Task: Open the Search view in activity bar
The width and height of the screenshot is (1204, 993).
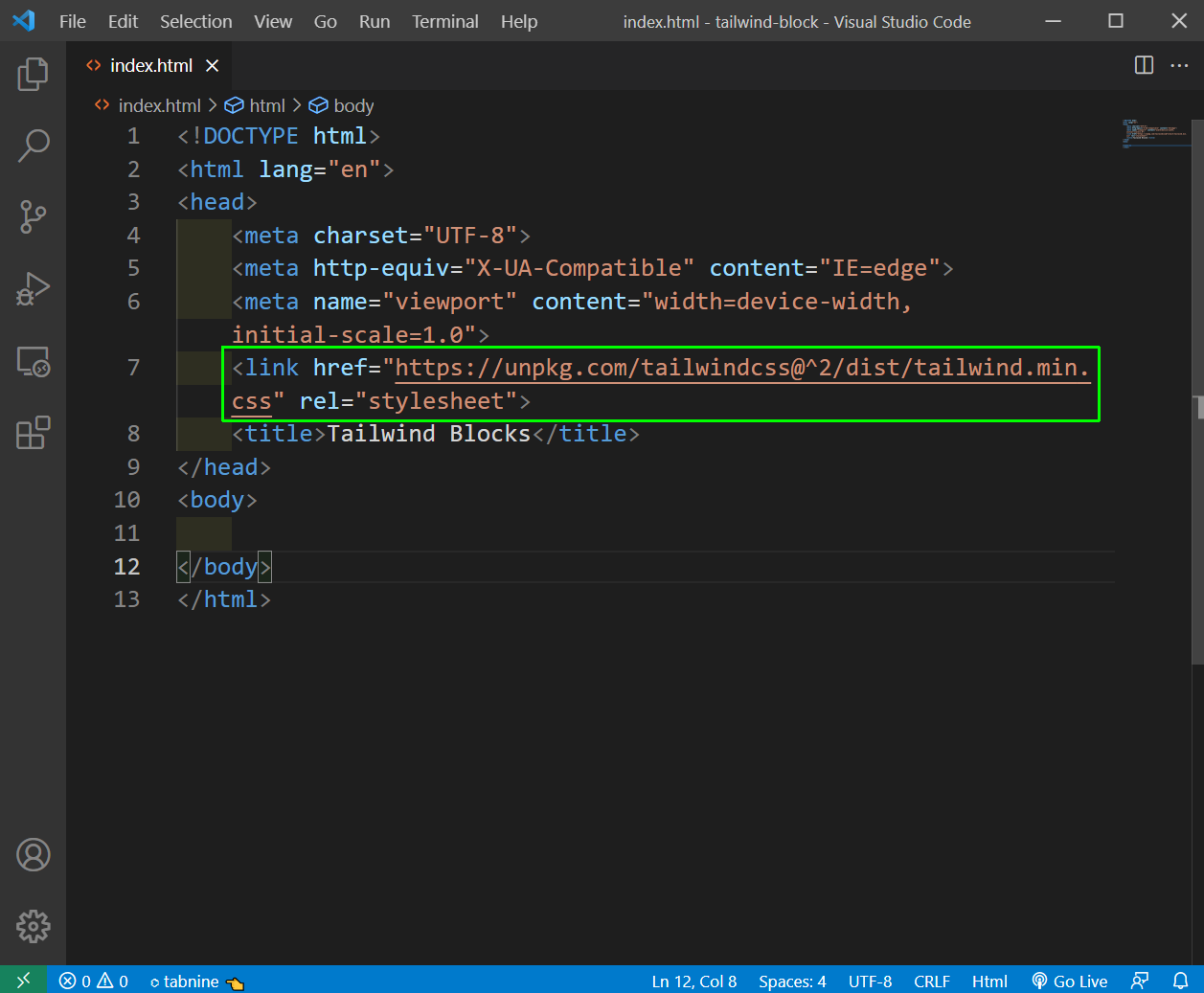Action: coord(33,146)
